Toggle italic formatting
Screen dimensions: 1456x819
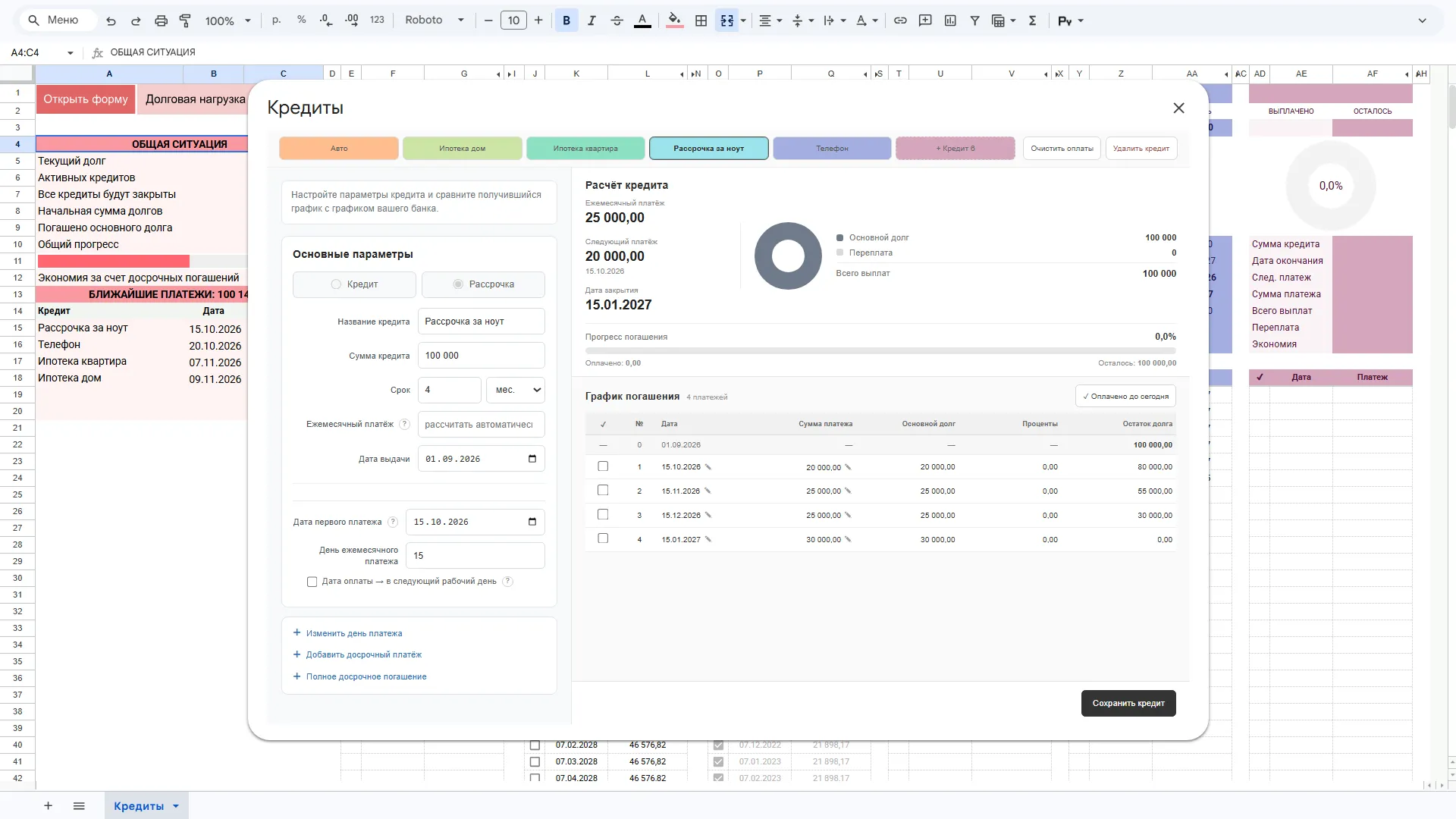(x=591, y=20)
